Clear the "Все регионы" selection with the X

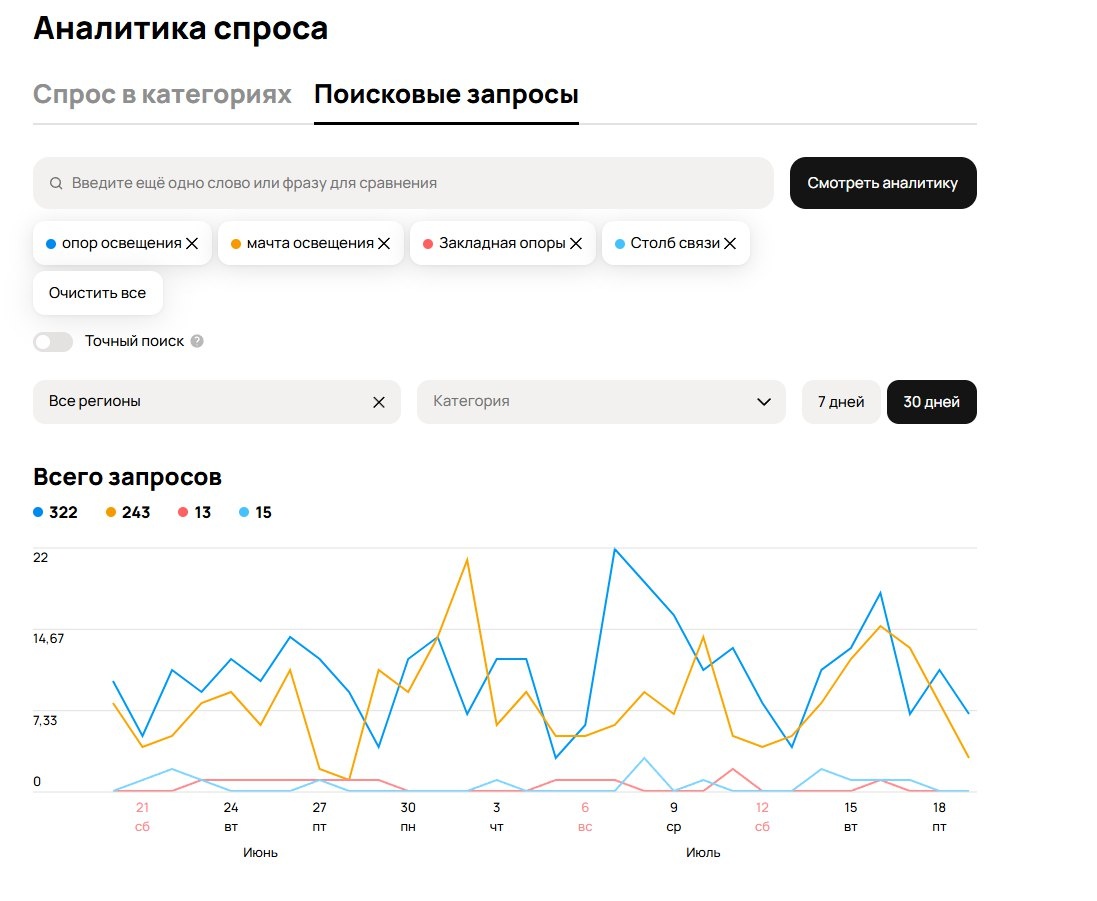(378, 401)
